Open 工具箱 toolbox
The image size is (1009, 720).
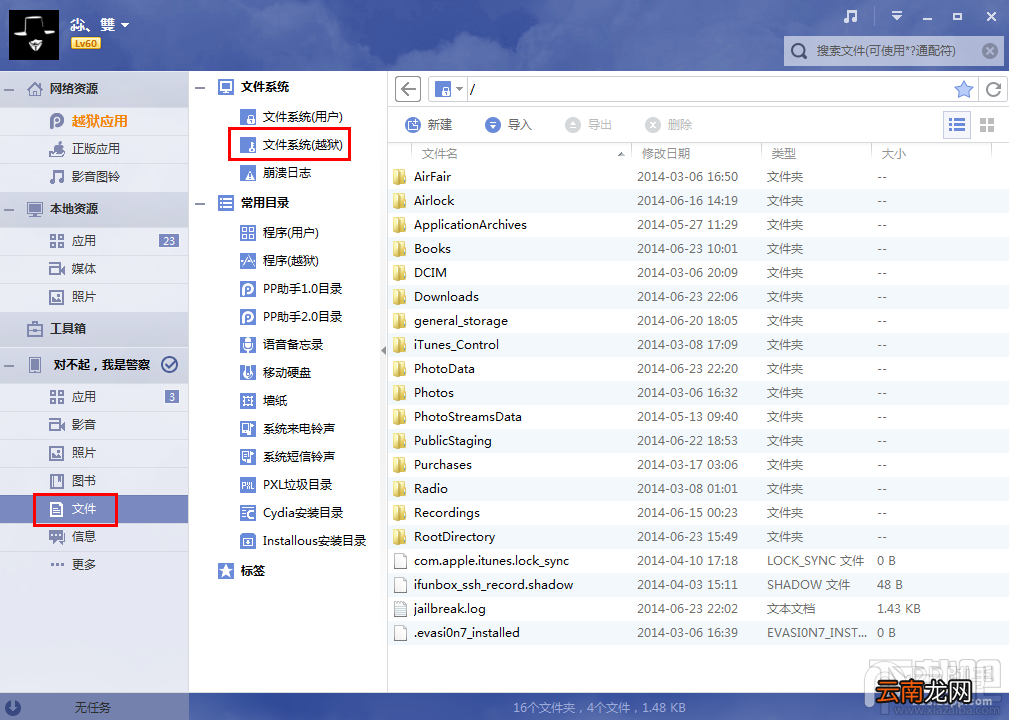(x=94, y=329)
